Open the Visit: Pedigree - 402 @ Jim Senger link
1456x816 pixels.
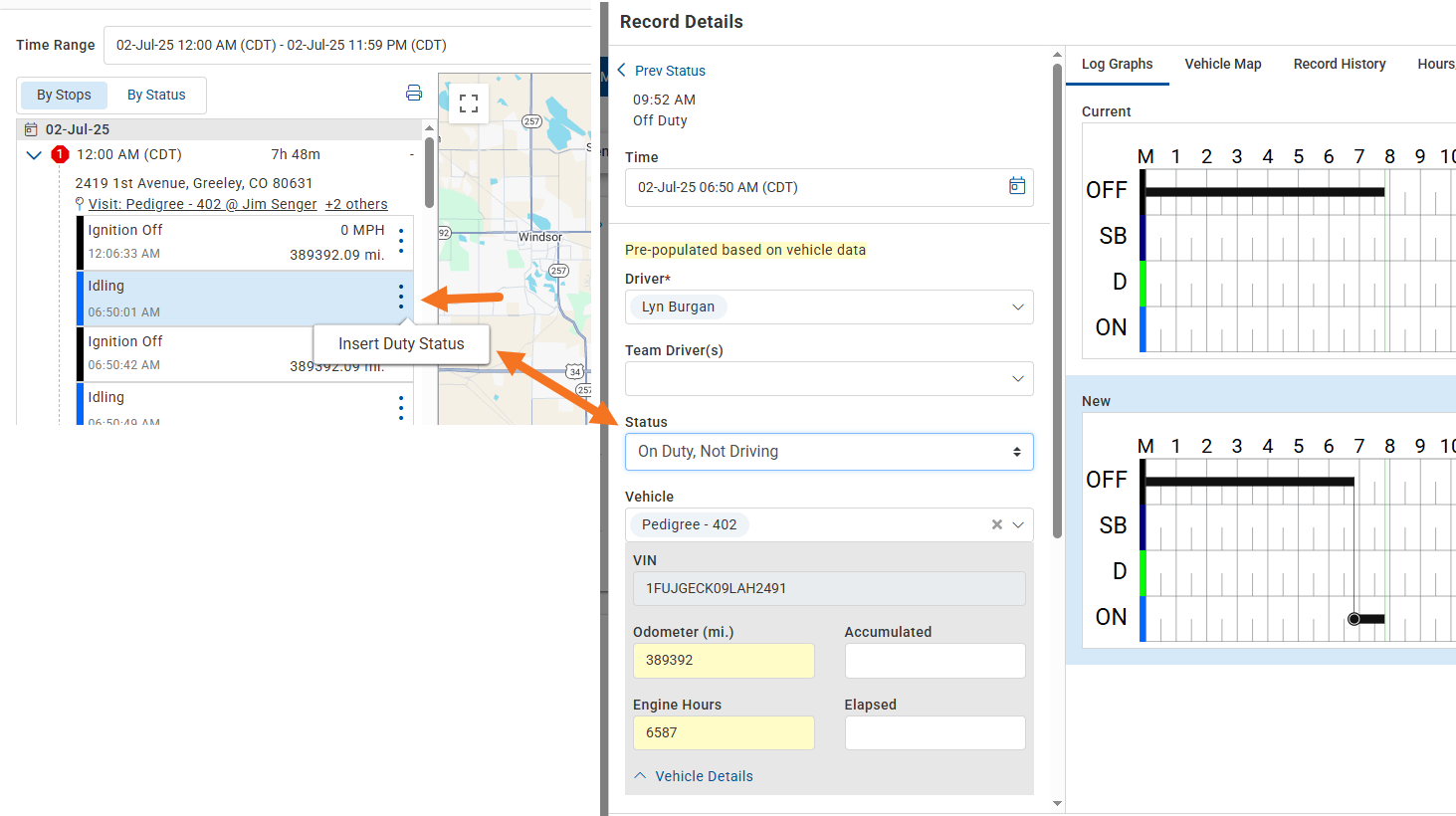pos(202,204)
